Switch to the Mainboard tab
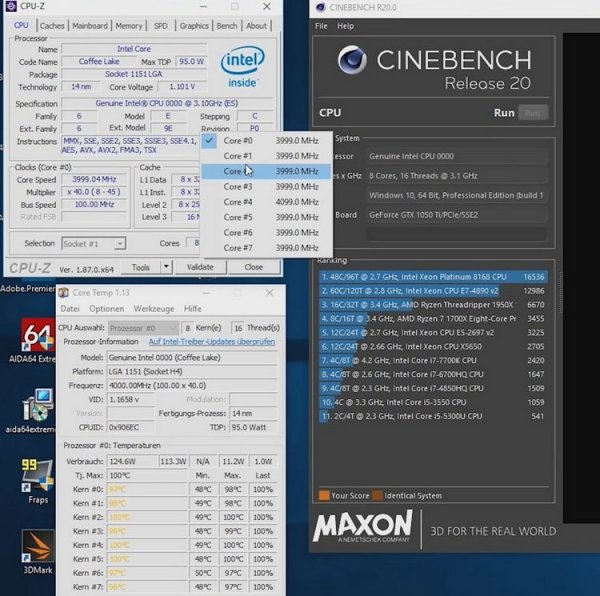Viewport: 600px width, 596px height. pyautogui.click(x=90, y=26)
